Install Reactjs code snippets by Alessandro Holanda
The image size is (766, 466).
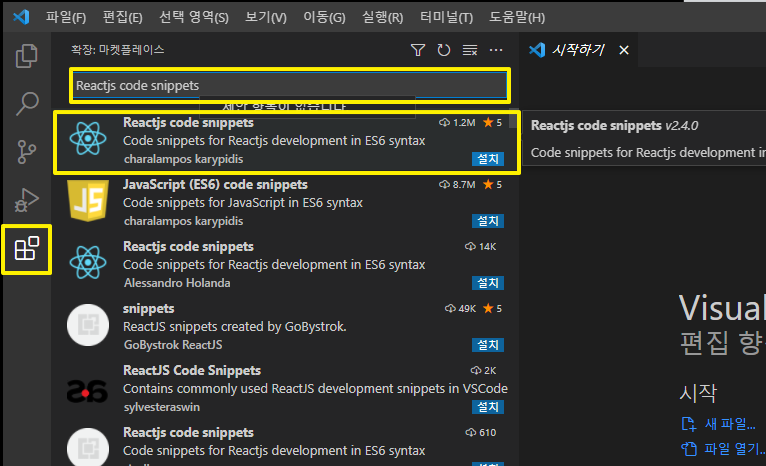488,283
